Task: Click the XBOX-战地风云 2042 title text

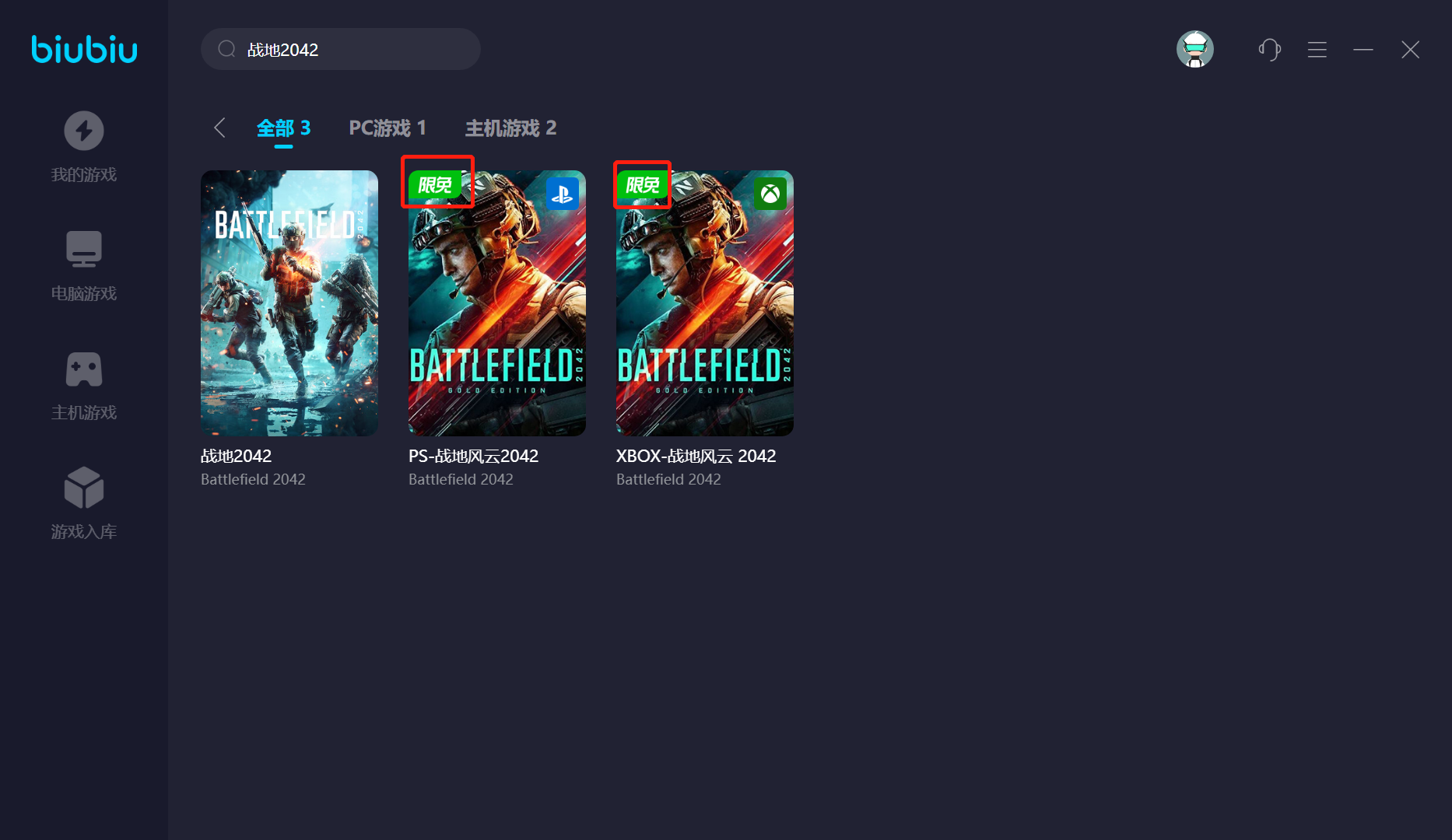Action: pos(696,456)
